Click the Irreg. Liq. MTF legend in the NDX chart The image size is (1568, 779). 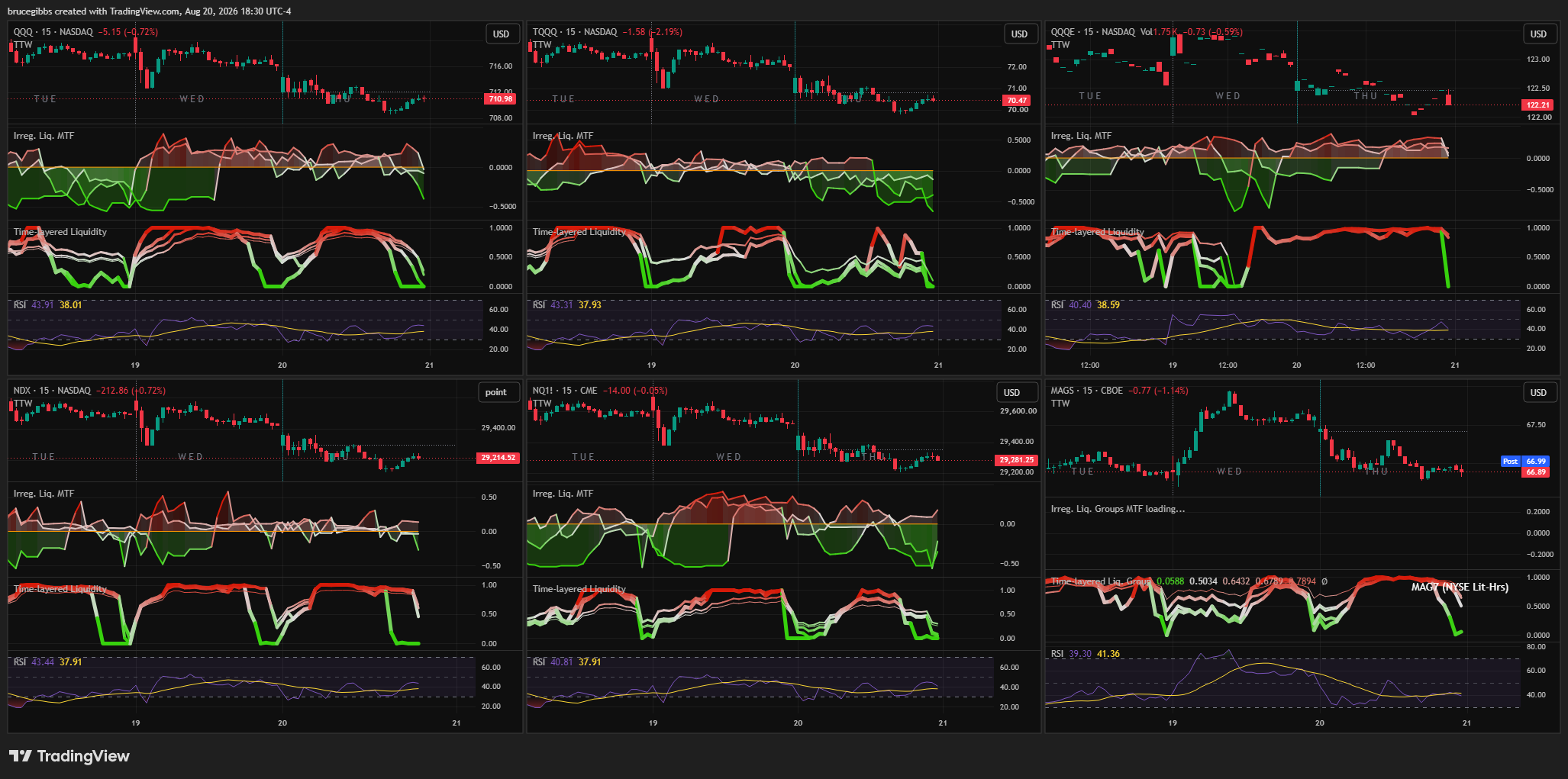(x=44, y=494)
